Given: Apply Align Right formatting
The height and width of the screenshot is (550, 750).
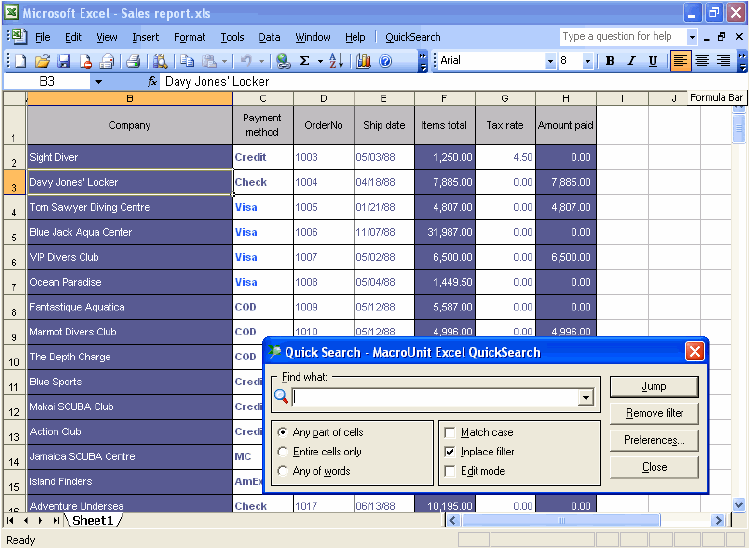Looking at the screenshot, I should click(x=723, y=61).
